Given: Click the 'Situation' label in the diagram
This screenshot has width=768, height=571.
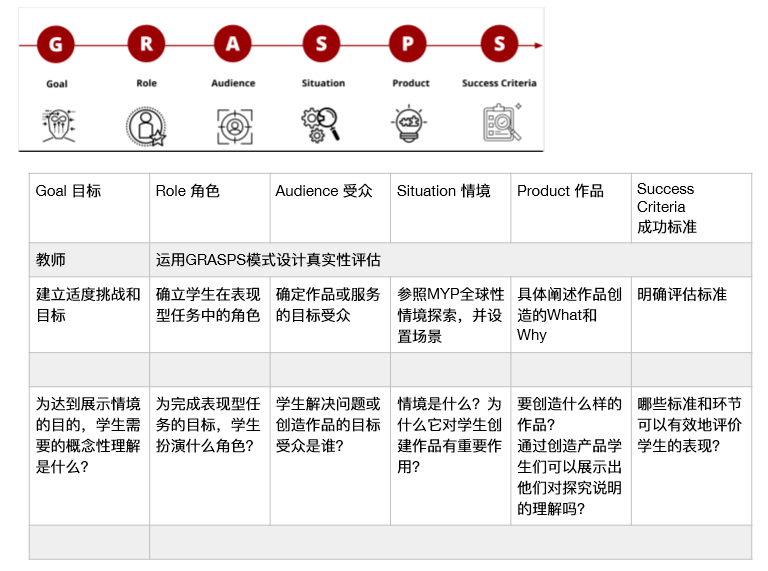Looking at the screenshot, I should [323, 83].
